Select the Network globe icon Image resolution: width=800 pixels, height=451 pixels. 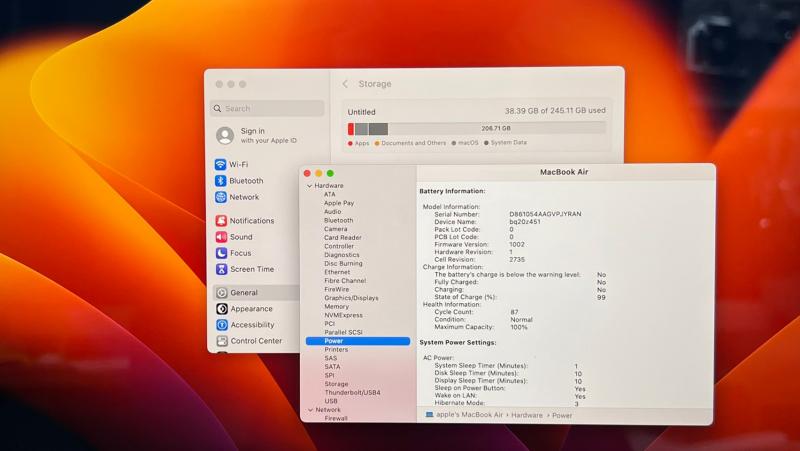pyautogui.click(x=220, y=197)
